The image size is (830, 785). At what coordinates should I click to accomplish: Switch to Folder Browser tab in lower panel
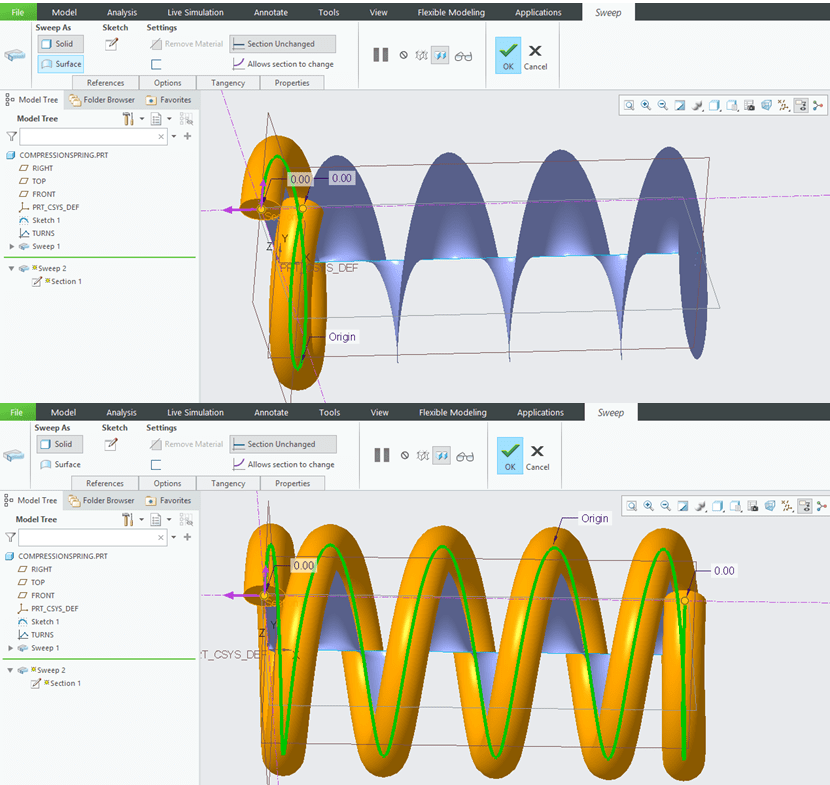[103, 500]
